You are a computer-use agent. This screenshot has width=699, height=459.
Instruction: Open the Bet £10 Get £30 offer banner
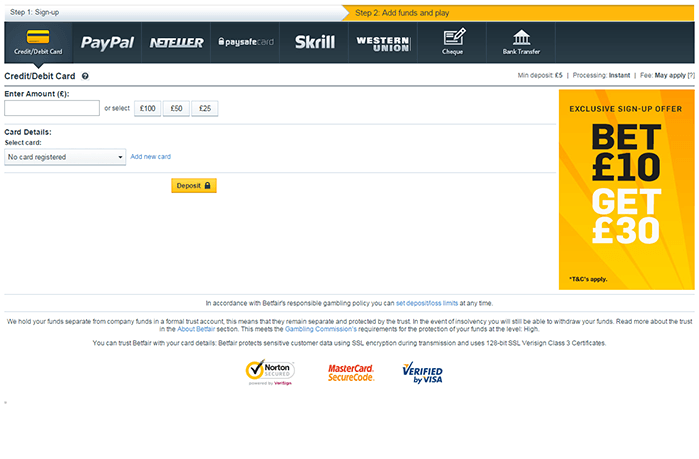coord(626,190)
